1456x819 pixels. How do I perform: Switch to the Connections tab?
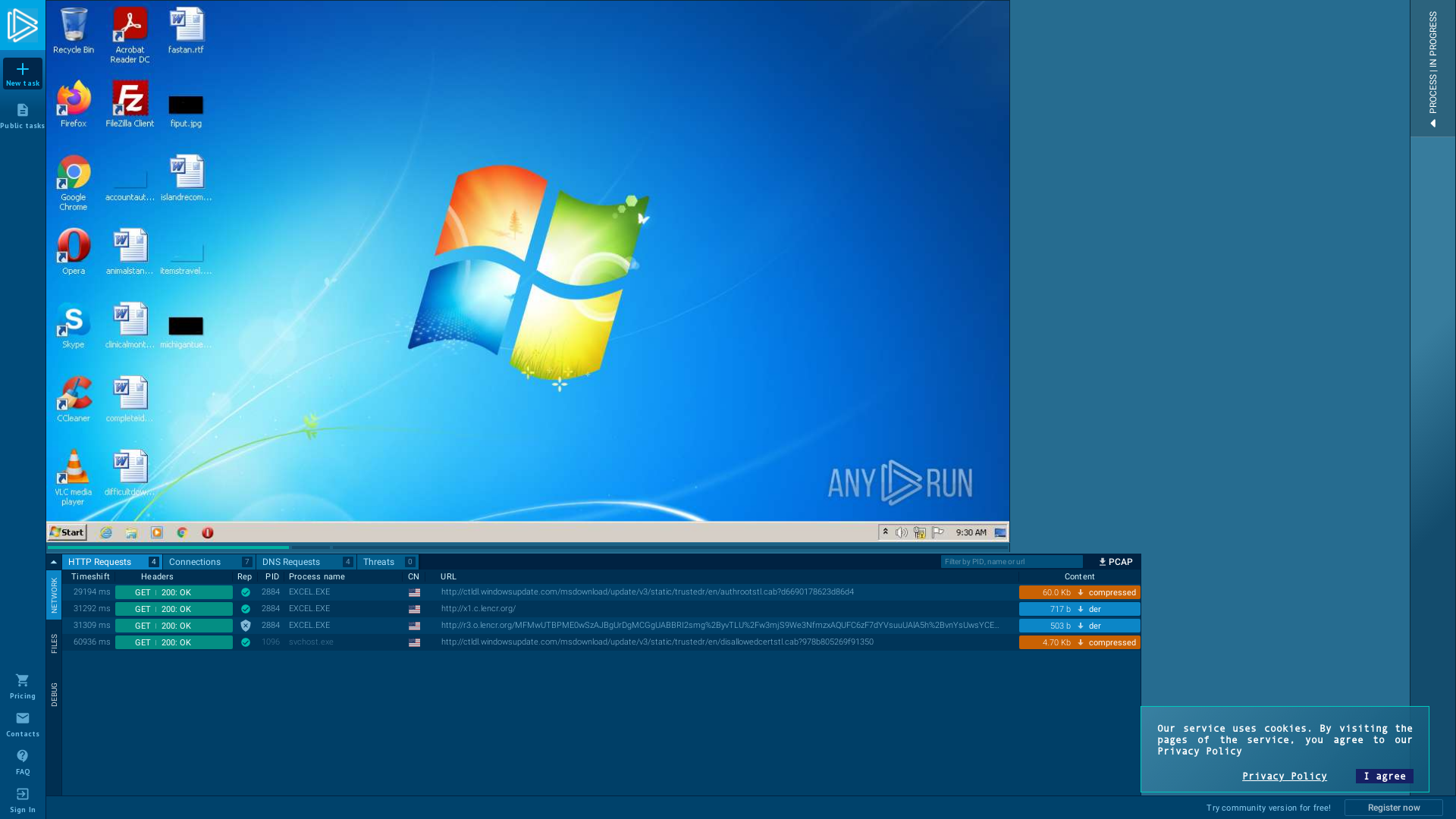[x=195, y=562]
